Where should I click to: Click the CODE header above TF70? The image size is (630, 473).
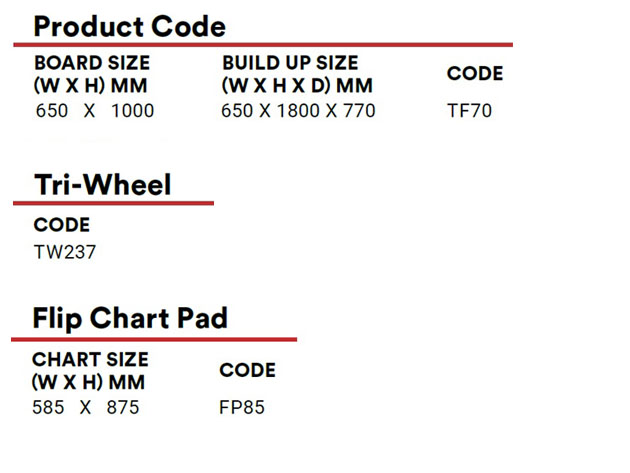(475, 73)
